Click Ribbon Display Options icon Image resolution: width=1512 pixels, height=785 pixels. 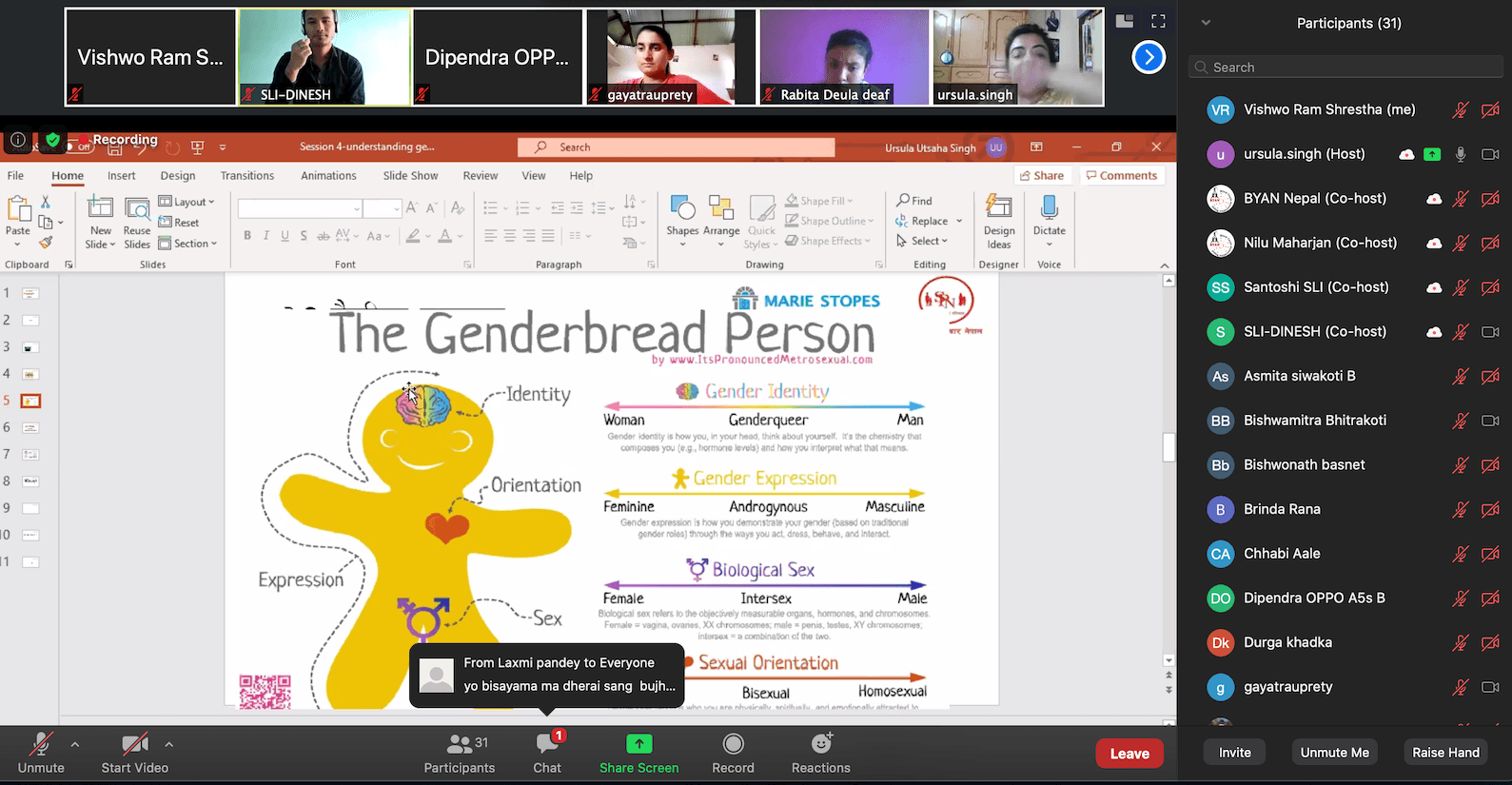(x=1036, y=147)
